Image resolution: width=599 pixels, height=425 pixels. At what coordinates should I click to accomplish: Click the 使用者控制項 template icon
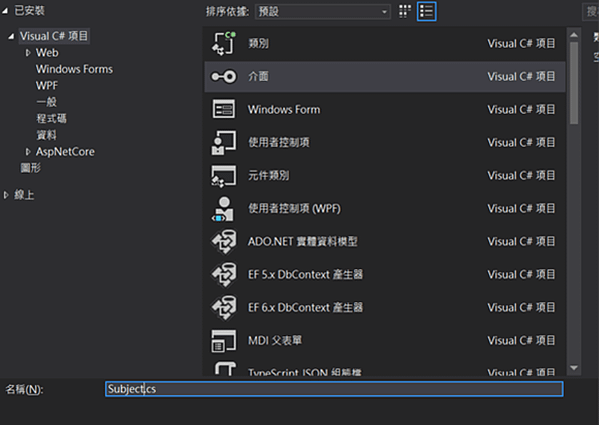click(x=224, y=142)
